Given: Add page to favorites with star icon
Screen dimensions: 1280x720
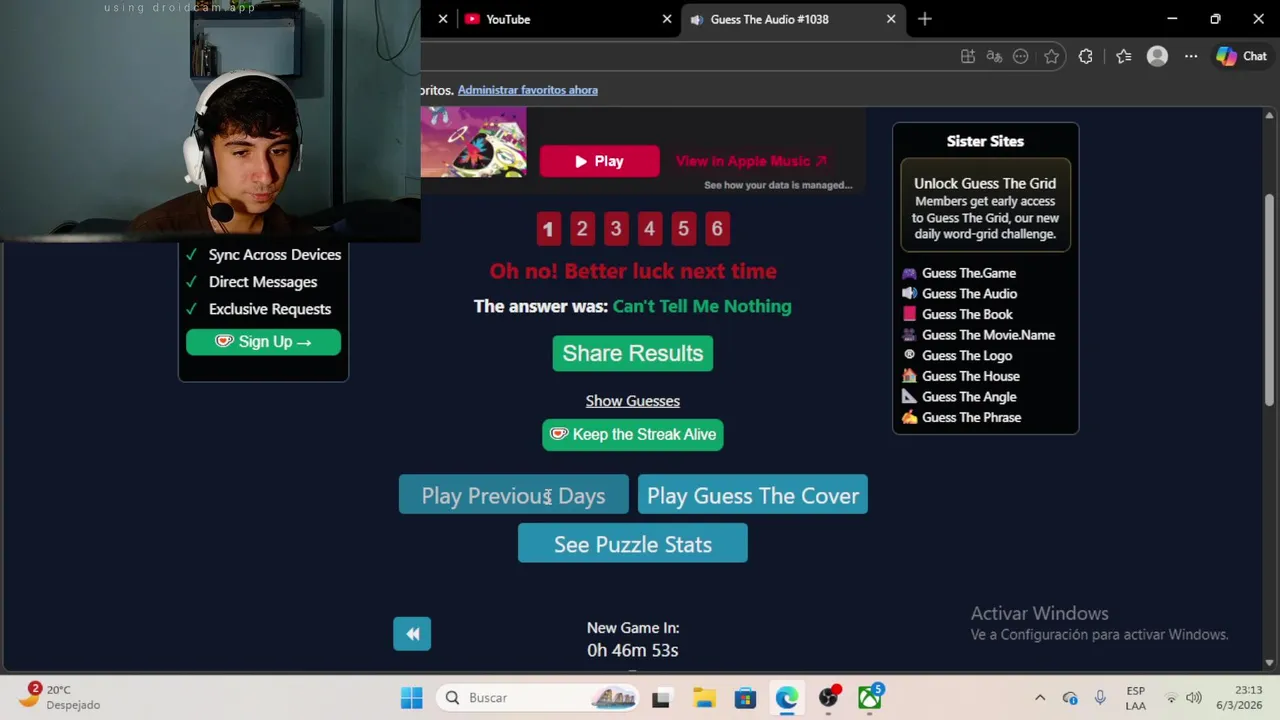Looking at the screenshot, I should point(1051,57).
